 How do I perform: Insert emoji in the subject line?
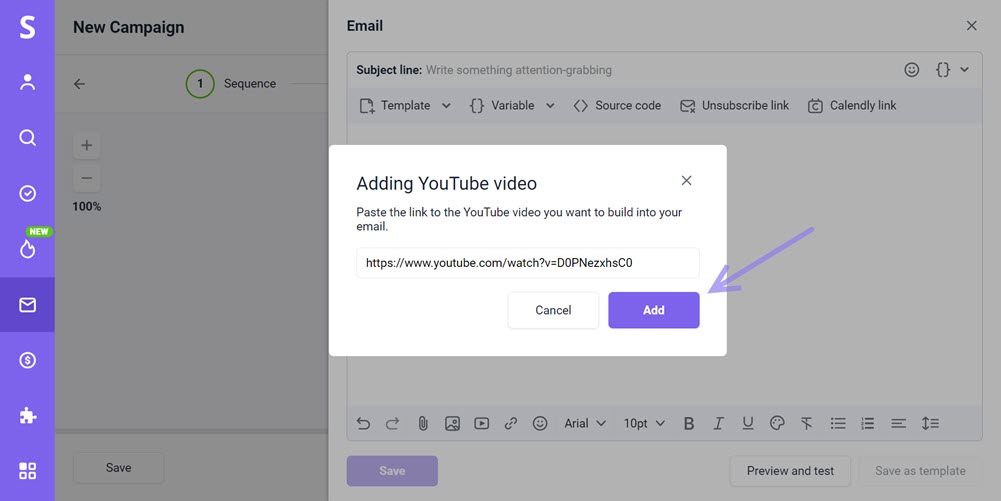click(912, 70)
